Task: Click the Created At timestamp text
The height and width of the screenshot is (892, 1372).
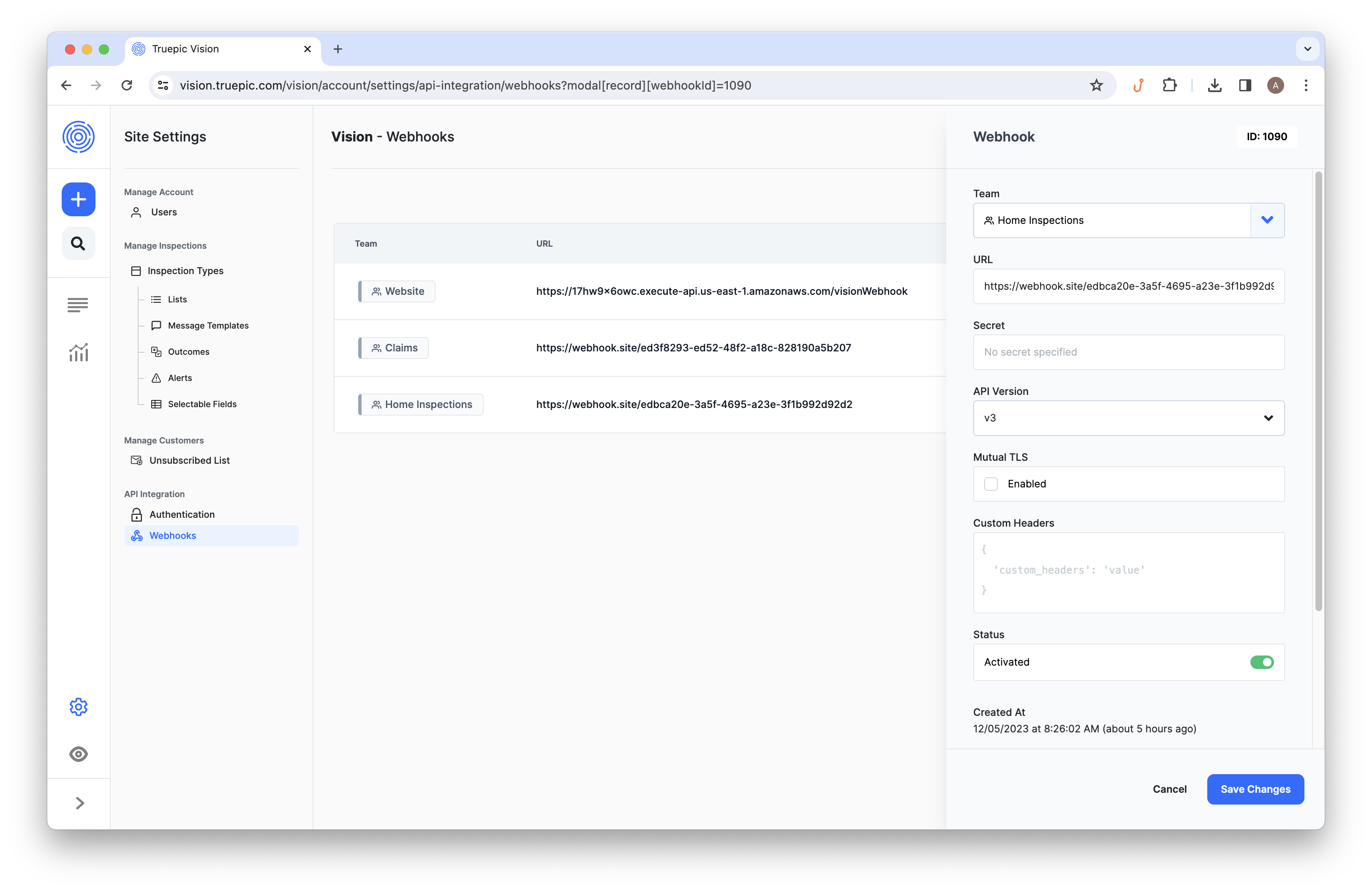Action: (1084, 729)
